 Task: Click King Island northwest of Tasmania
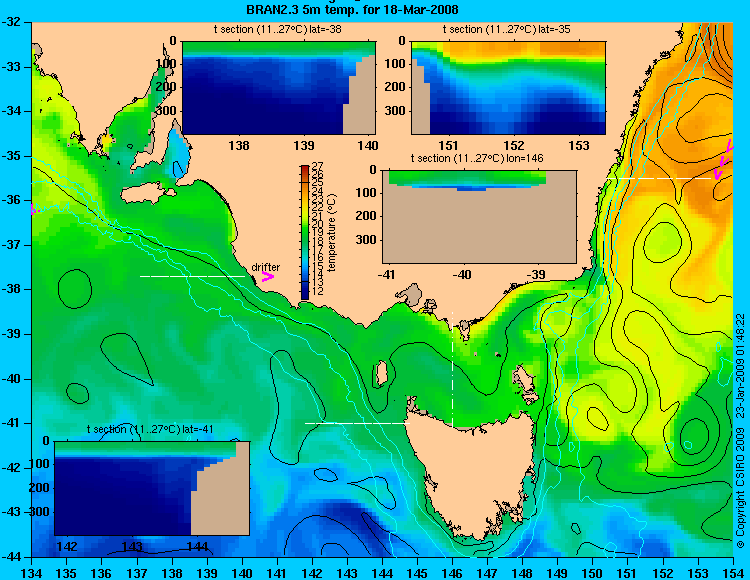(380, 373)
